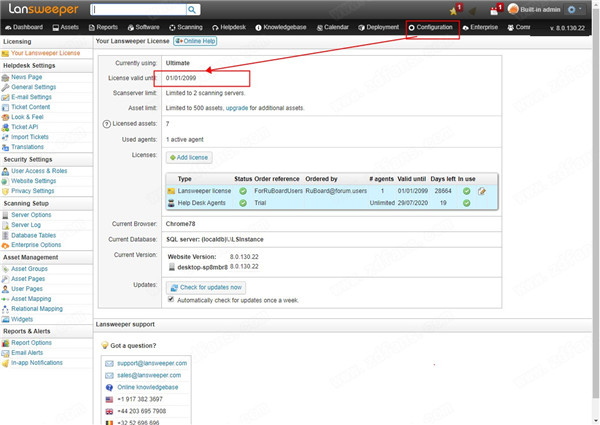Viewport: 600px width, 425px height.
Task: Open the Software menu
Action: point(143,27)
